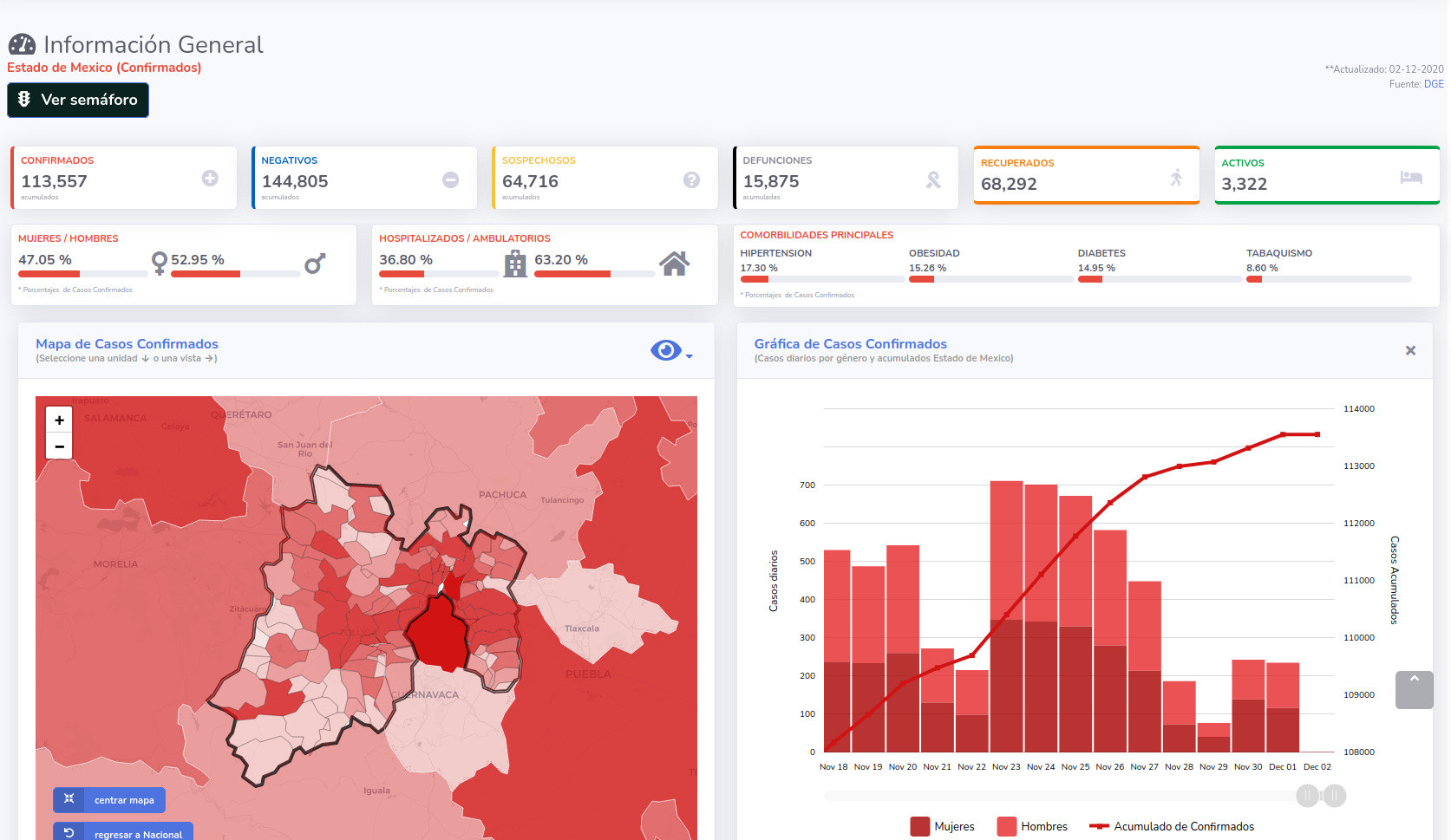Click the Recuperados 68,292 value
This screenshot has width=1451, height=840.
coord(1009,184)
